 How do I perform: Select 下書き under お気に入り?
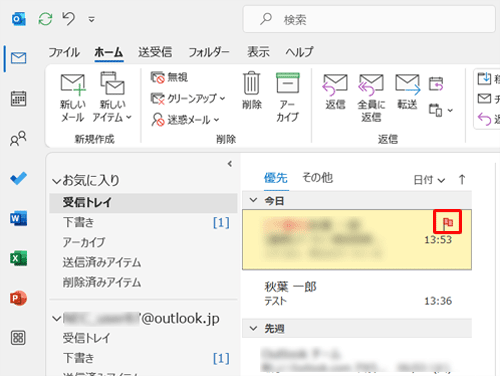pyautogui.click(x=143, y=222)
